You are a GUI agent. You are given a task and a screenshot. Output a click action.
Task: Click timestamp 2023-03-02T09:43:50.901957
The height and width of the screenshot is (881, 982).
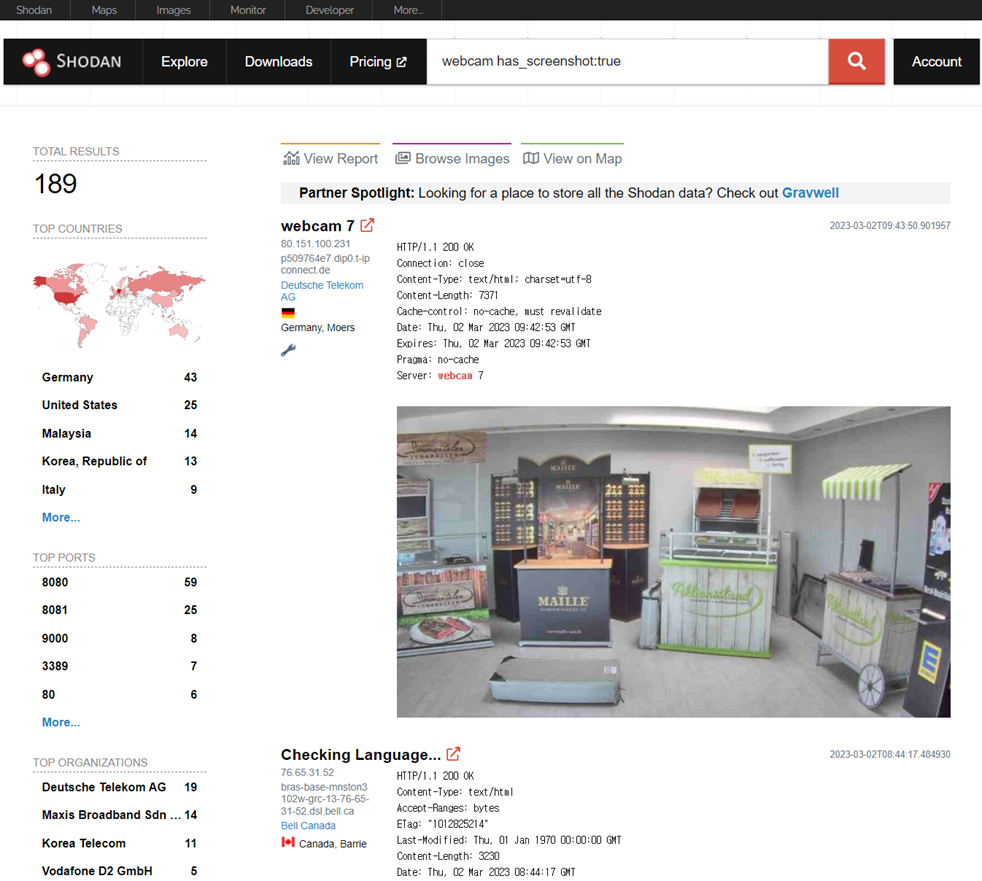[x=890, y=225]
